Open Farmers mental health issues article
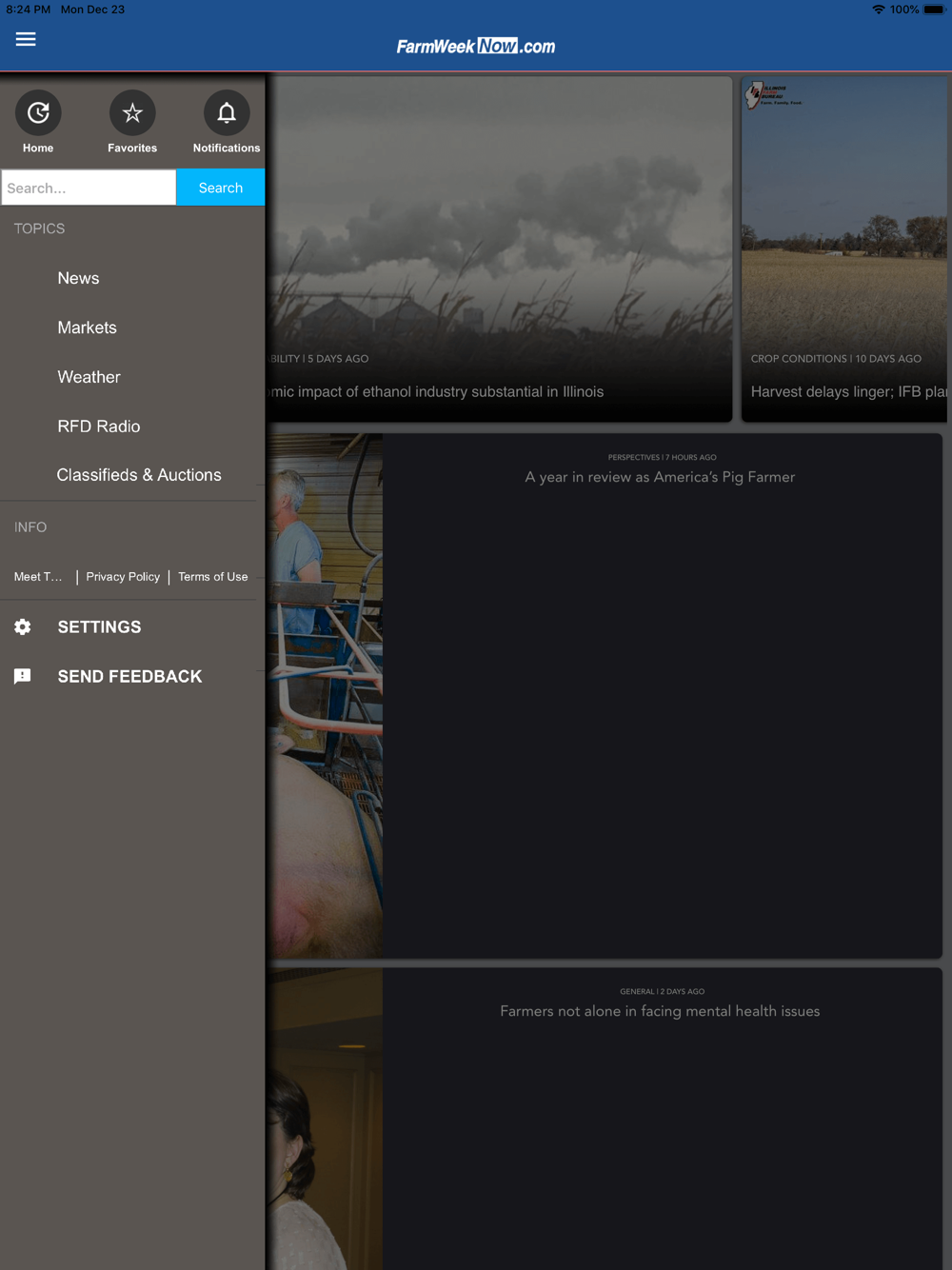Screen dimensions: 952x1270 point(660,1011)
